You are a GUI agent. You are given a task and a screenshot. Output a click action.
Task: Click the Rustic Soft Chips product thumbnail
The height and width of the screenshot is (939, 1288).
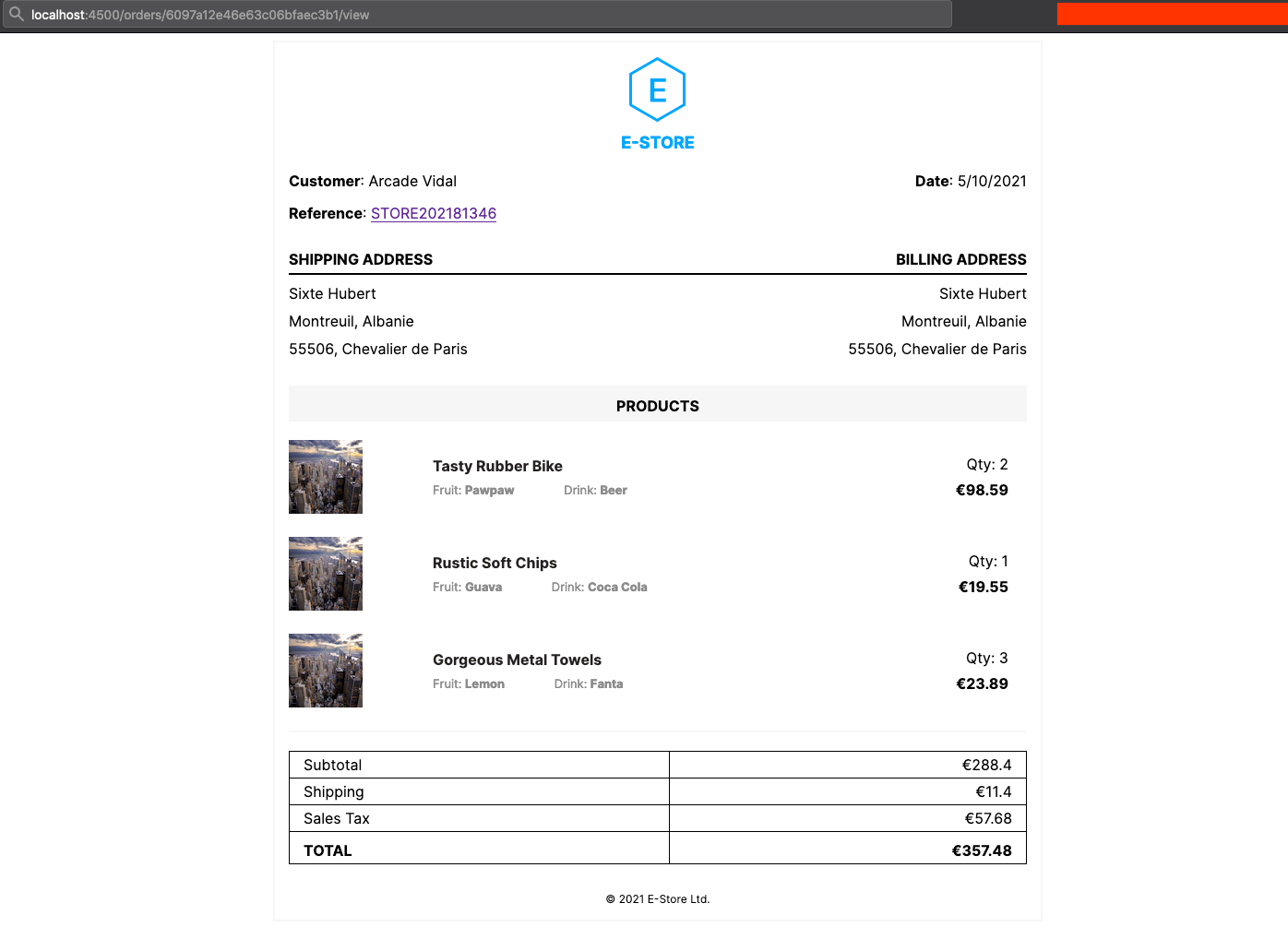(326, 574)
